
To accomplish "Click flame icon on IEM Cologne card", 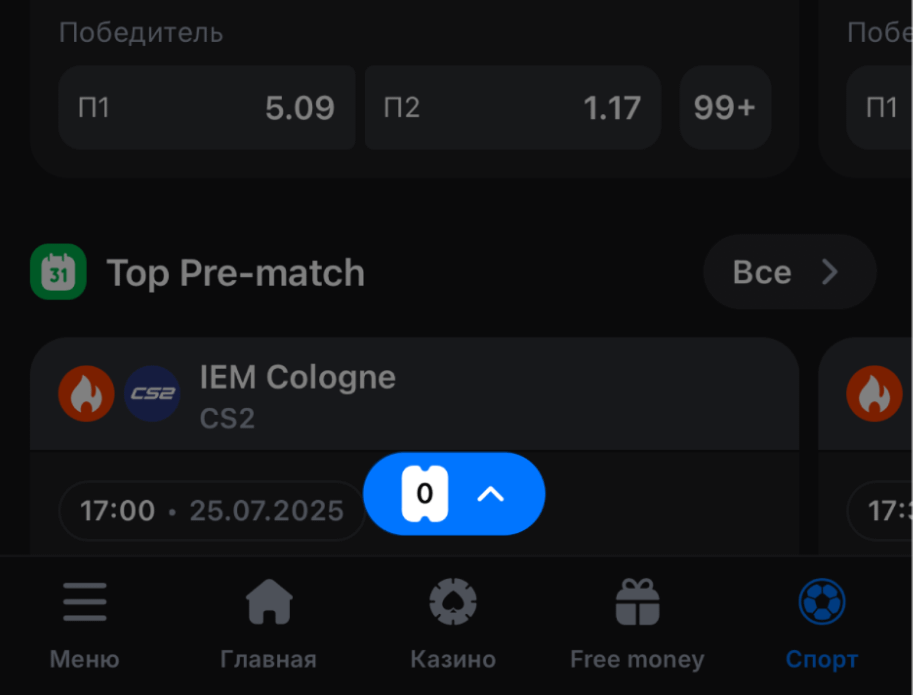I will 86,393.
